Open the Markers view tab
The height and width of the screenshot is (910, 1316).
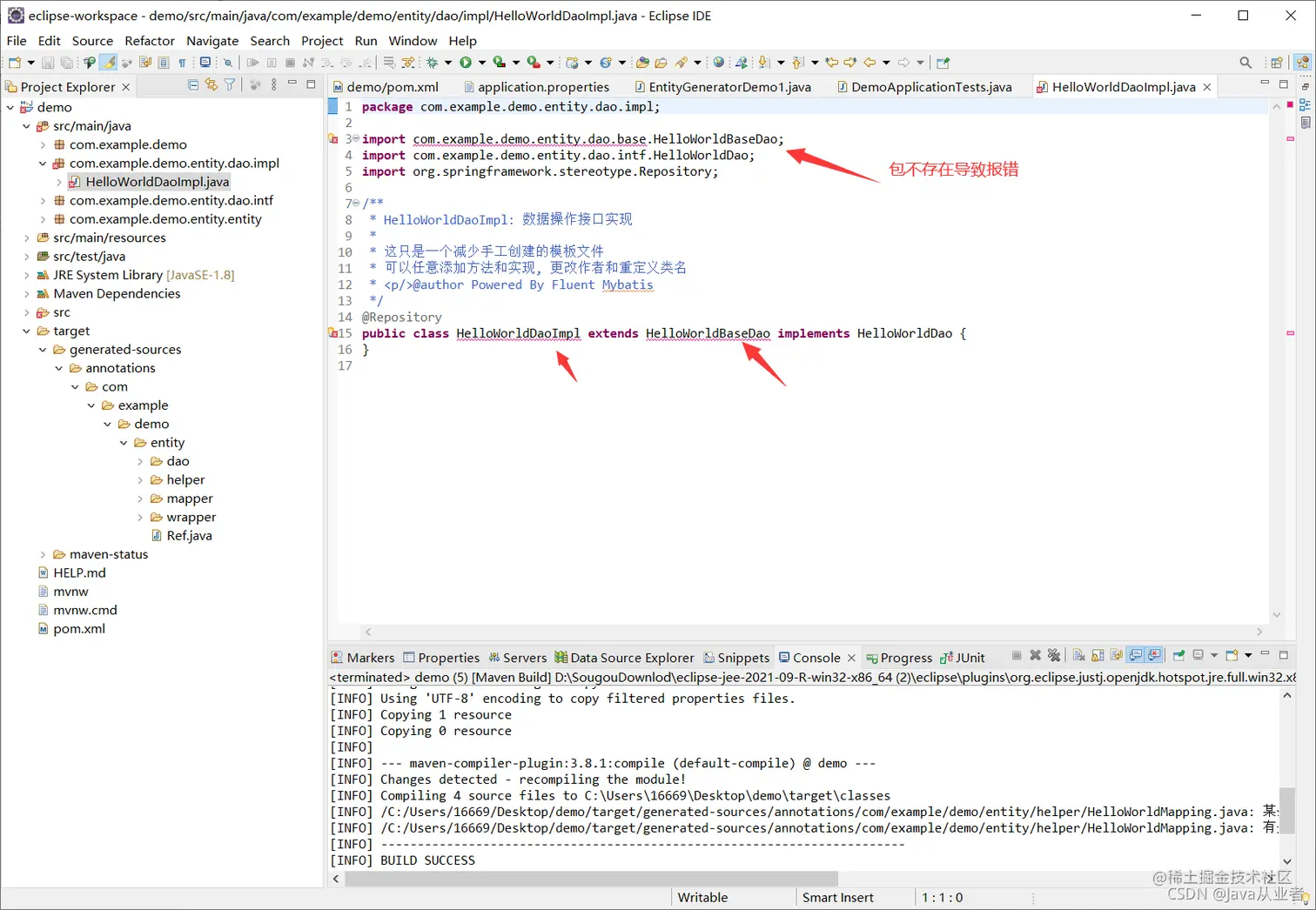click(x=363, y=658)
